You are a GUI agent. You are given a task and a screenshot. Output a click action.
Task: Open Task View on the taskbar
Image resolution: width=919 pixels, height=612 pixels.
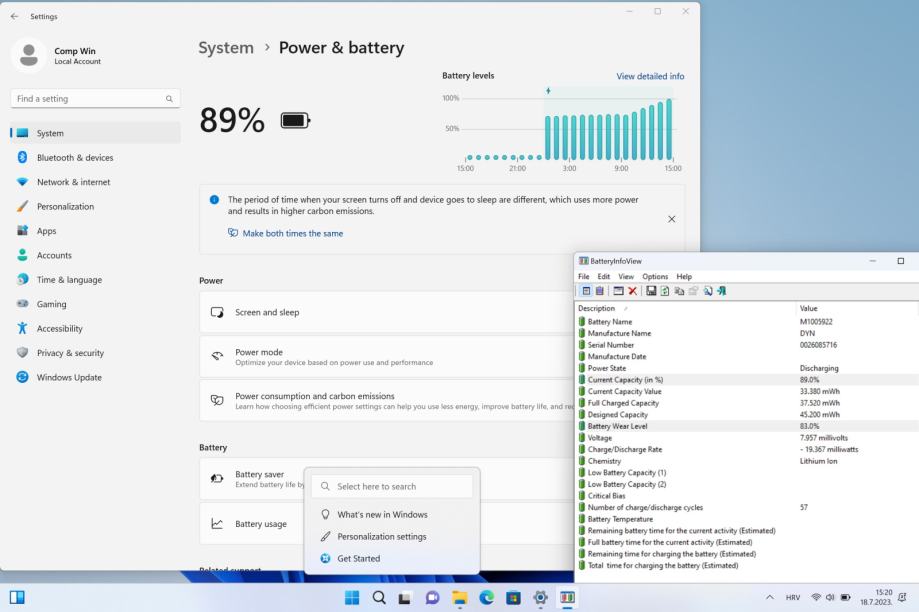pyautogui.click(x=405, y=597)
